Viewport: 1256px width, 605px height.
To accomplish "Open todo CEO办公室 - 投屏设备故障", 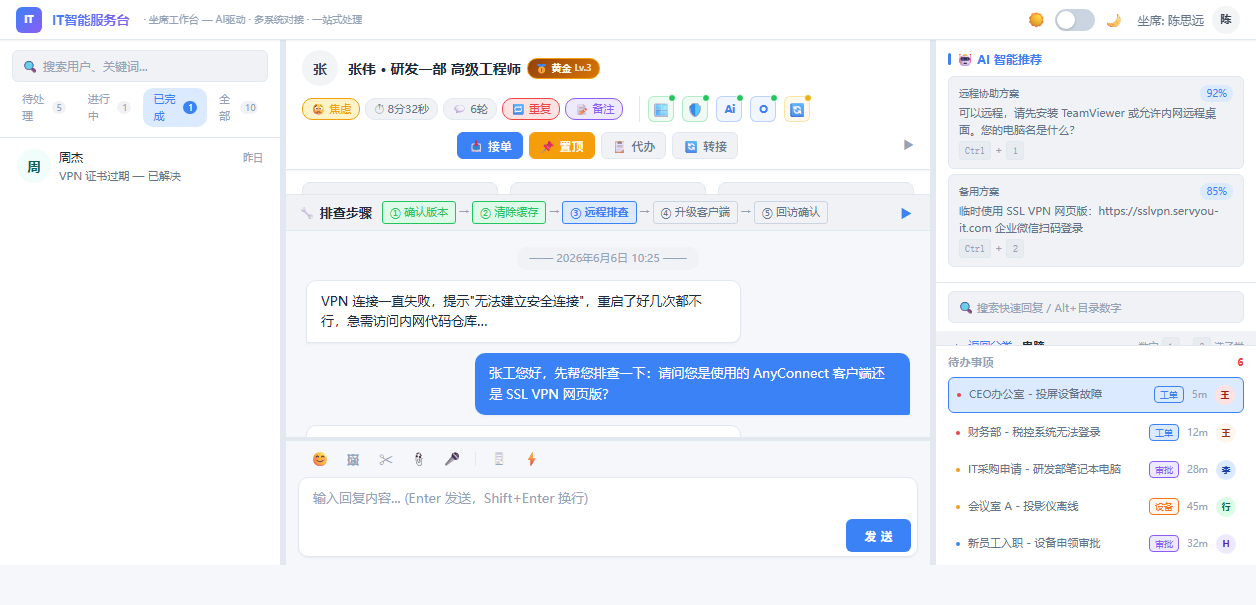I will click(x=1096, y=395).
